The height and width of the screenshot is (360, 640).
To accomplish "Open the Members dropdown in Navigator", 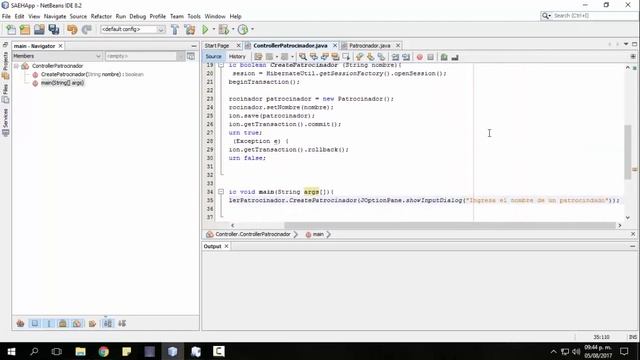I will [57, 56].
